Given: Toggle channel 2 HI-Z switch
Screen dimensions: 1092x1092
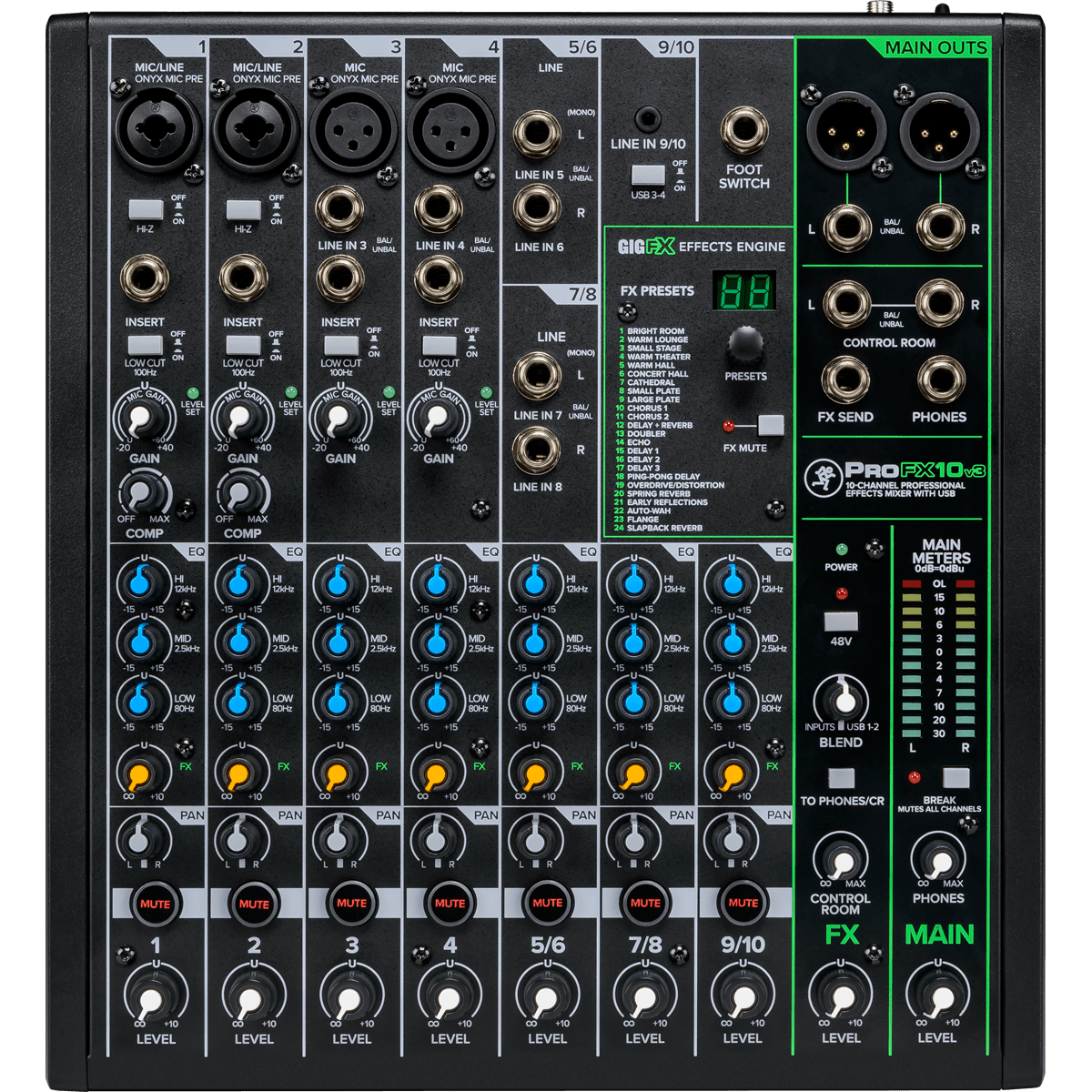Looking at the screenshot, I should [243, 210].
